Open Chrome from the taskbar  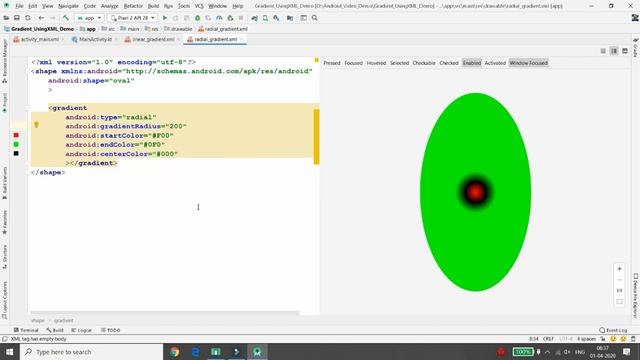pos(175,352)
